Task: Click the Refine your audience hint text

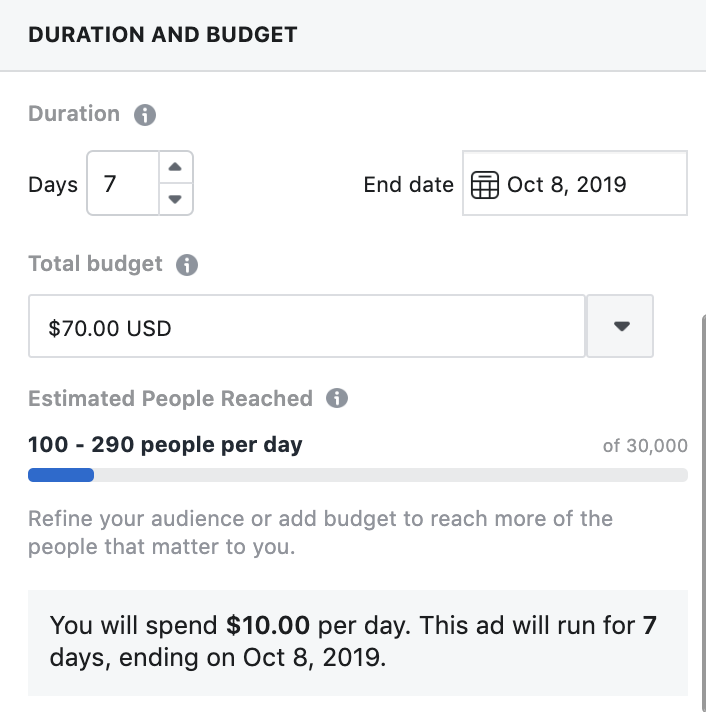Action: coord(321,533)
